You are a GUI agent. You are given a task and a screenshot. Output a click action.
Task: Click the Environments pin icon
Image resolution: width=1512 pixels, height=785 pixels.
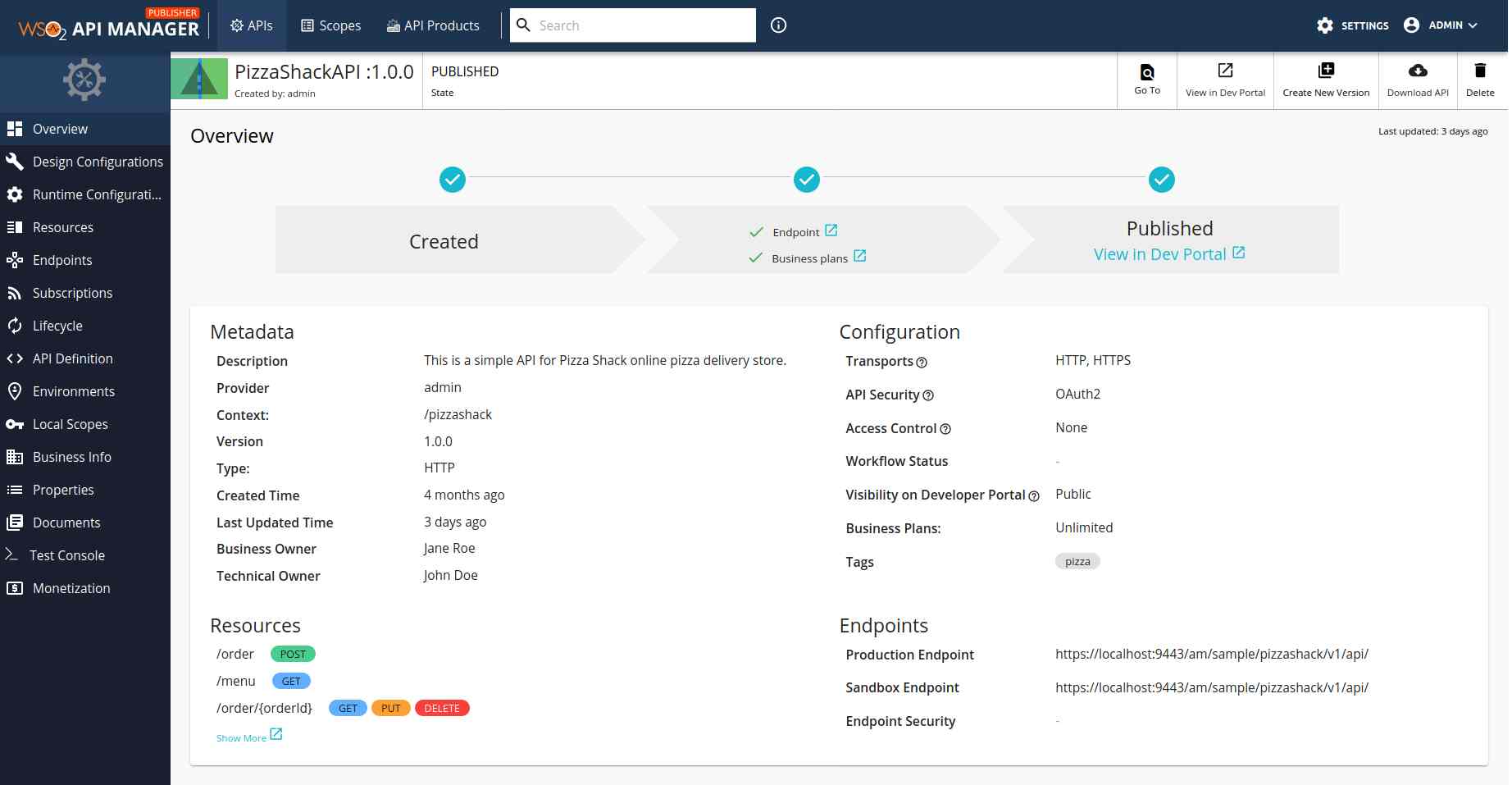pyautogui.click(x=15, y=391)
